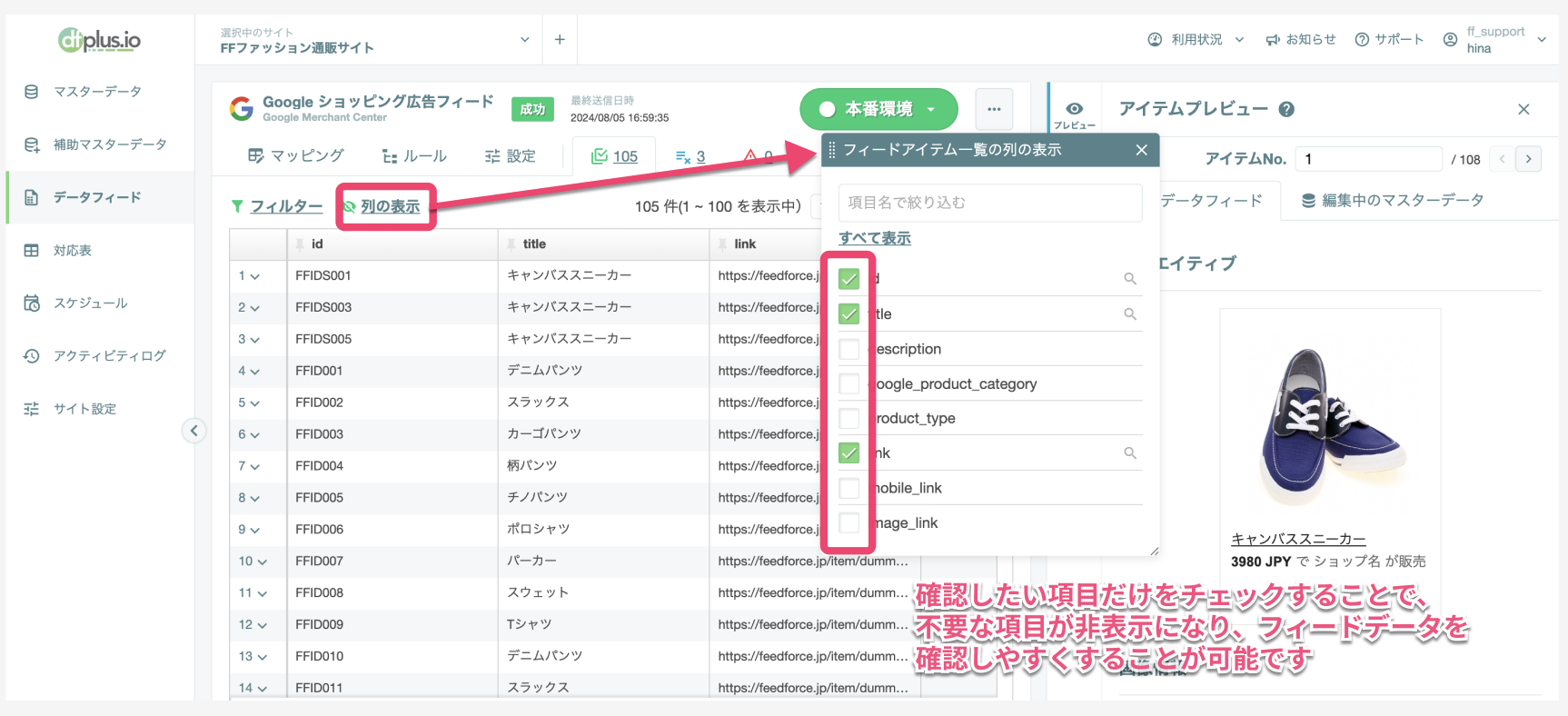The image size is (1568, 716).
Task: Switch to the マッピング tab
Action: pyautogui.click(x=296, y=156)
